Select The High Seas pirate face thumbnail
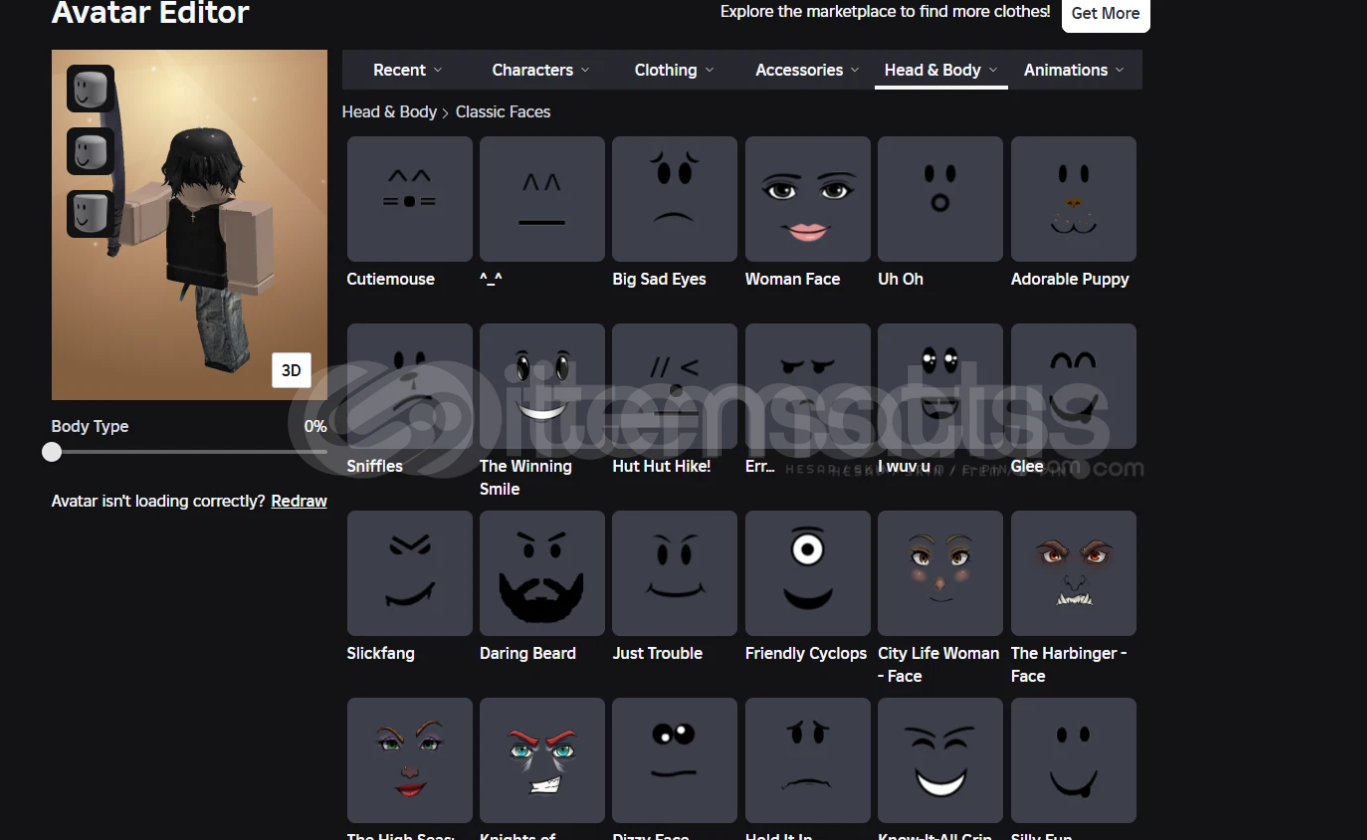The image size is (1367, 840). pos(410,760)
